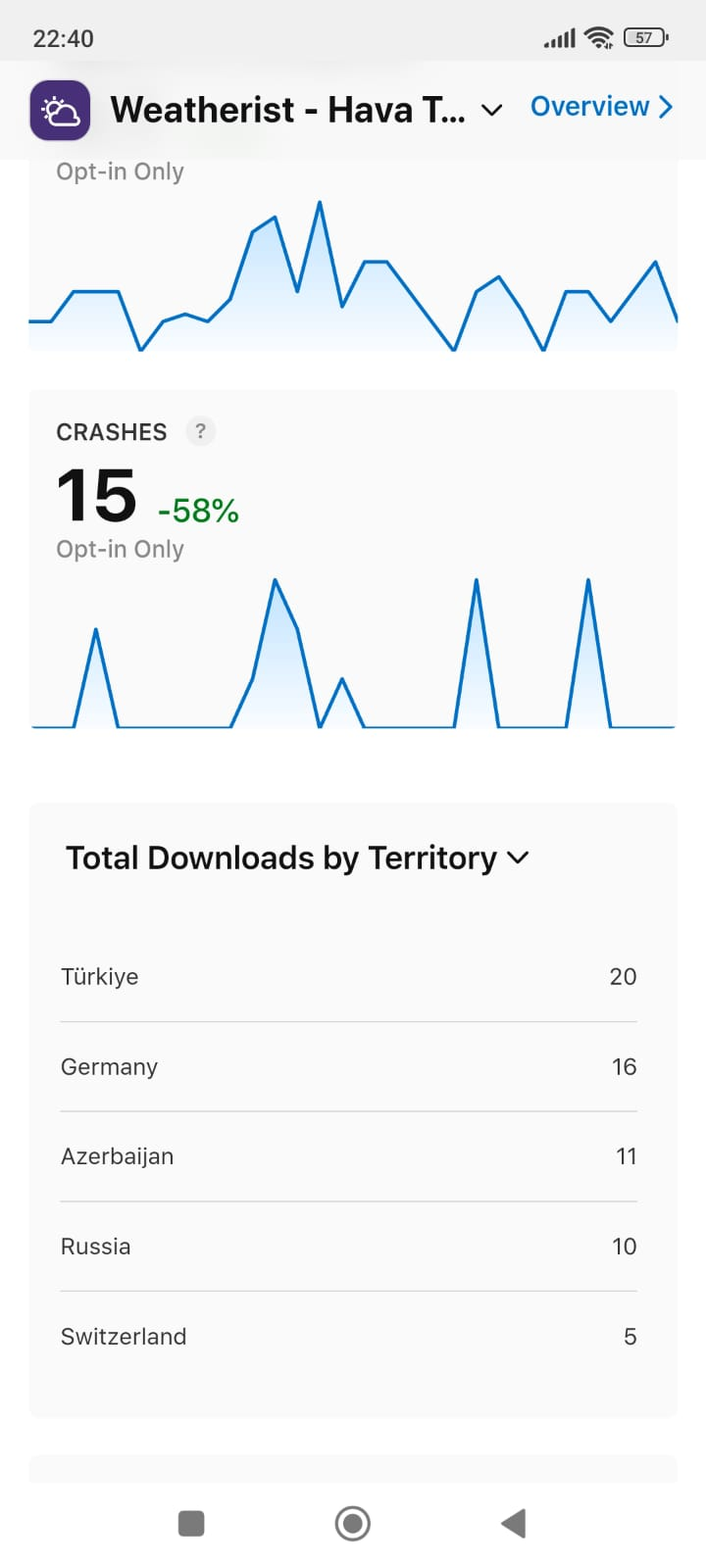Open the app selector chevron beside Weatherist
Viewport: 706px width, 1568px height.
point(492,110)
